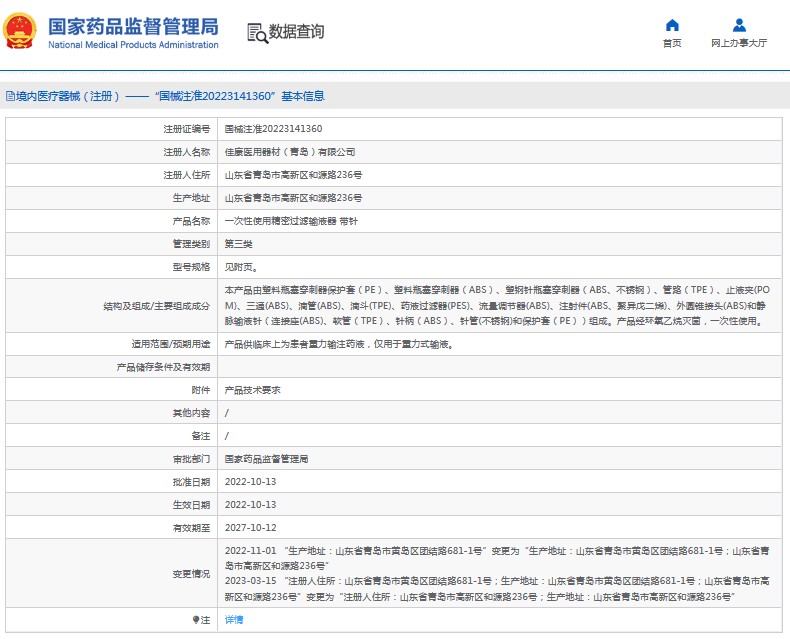Select registration number 国械注准20223141360 cell
Viewport: 790px width, 639px height.
click(274, 129)
